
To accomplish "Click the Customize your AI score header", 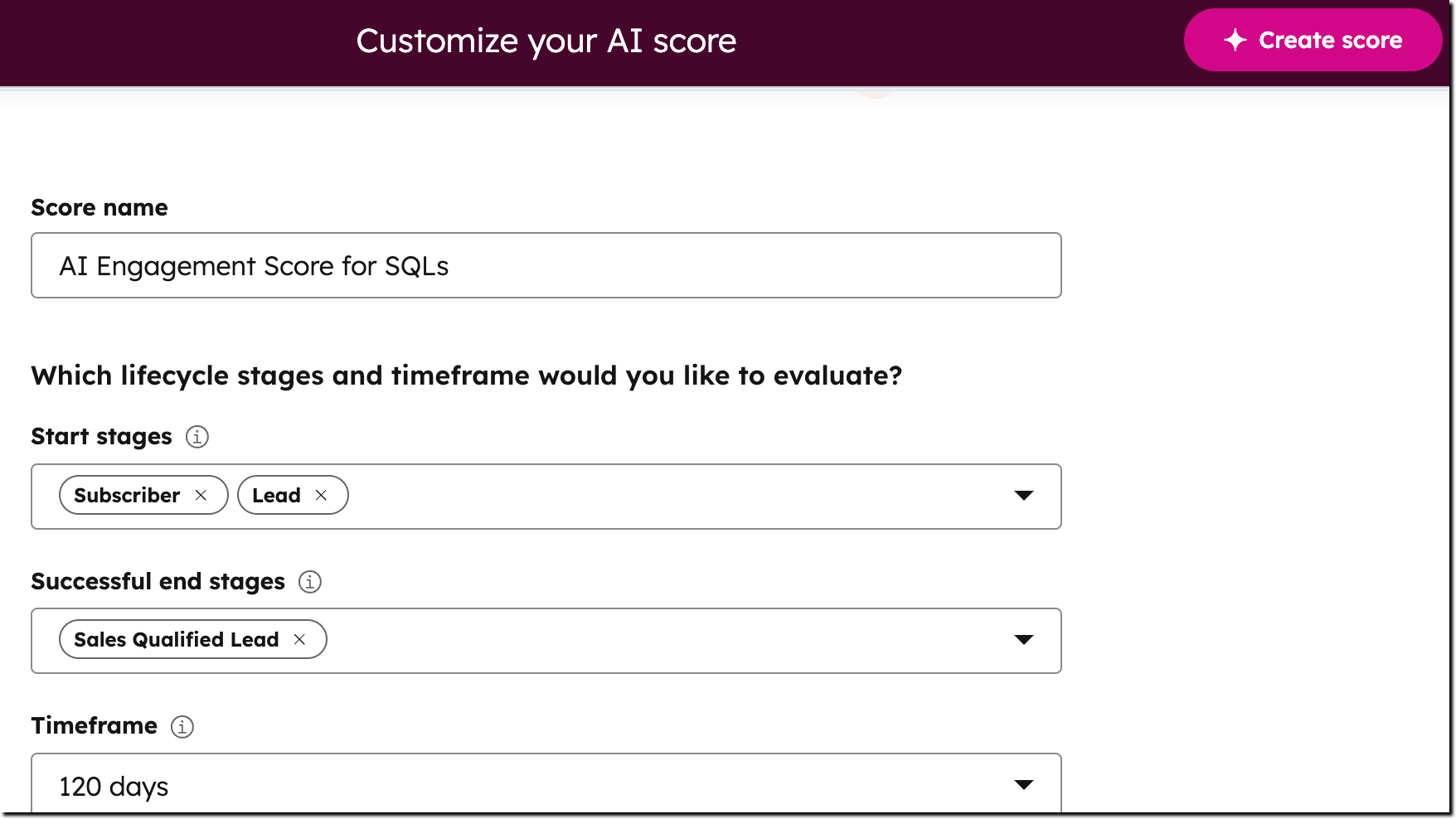I will point(546,40).
